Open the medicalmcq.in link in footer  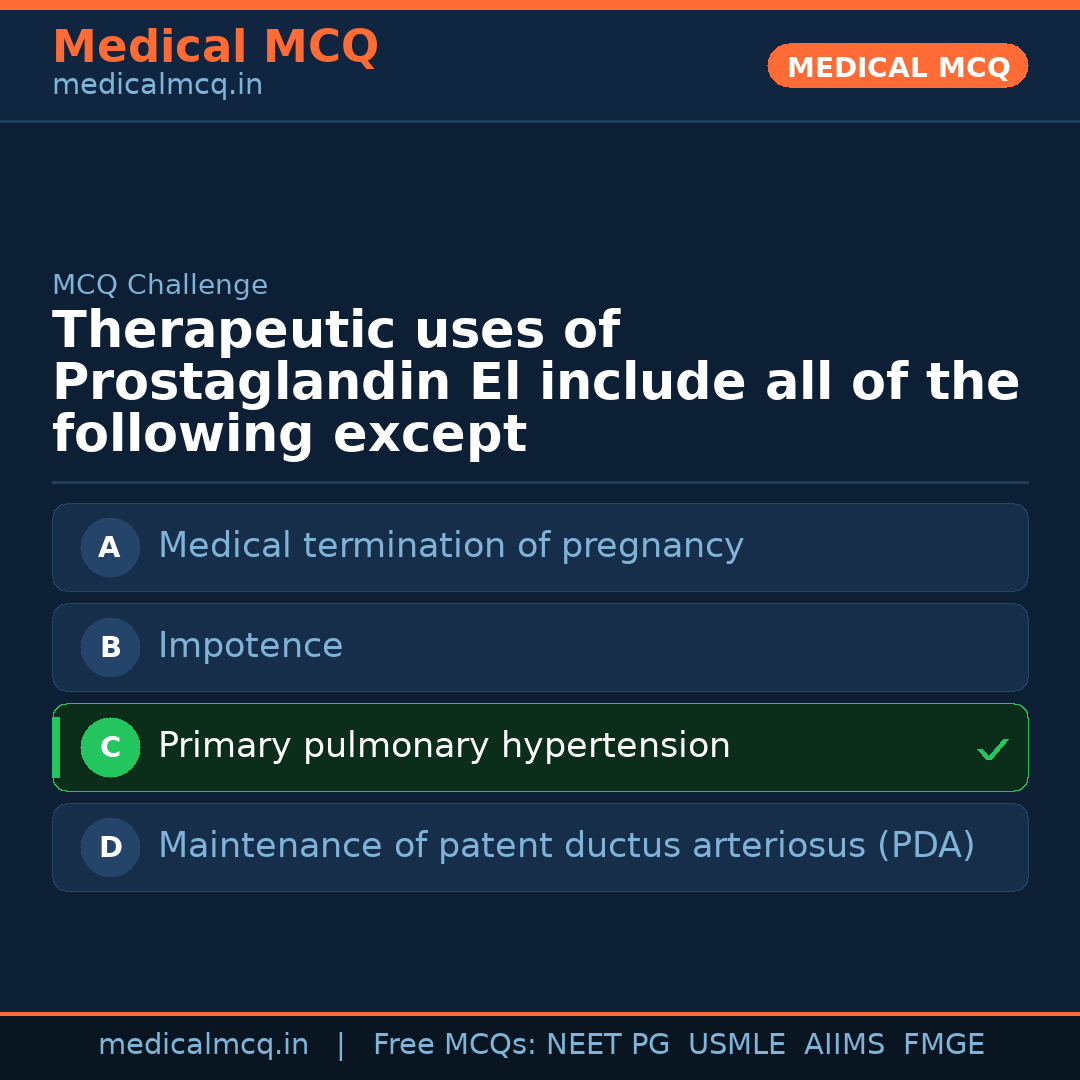pyautogui.click(x=203, y=1045)
